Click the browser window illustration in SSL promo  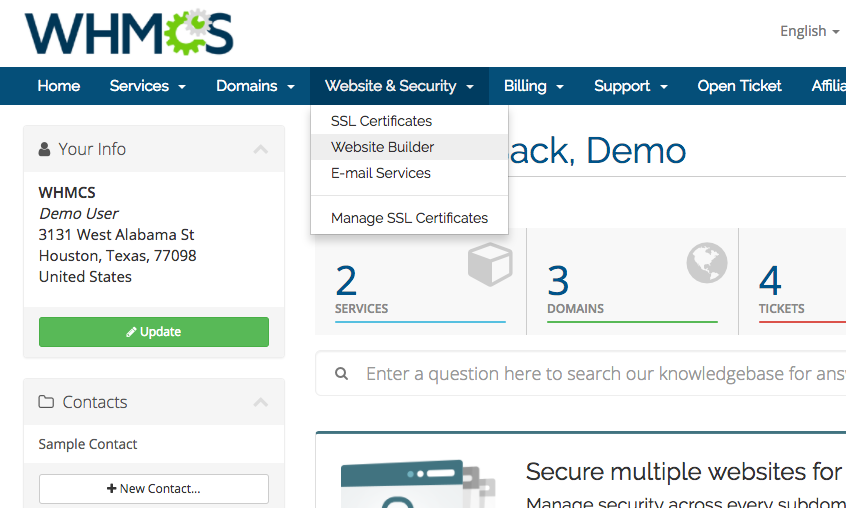418,484
